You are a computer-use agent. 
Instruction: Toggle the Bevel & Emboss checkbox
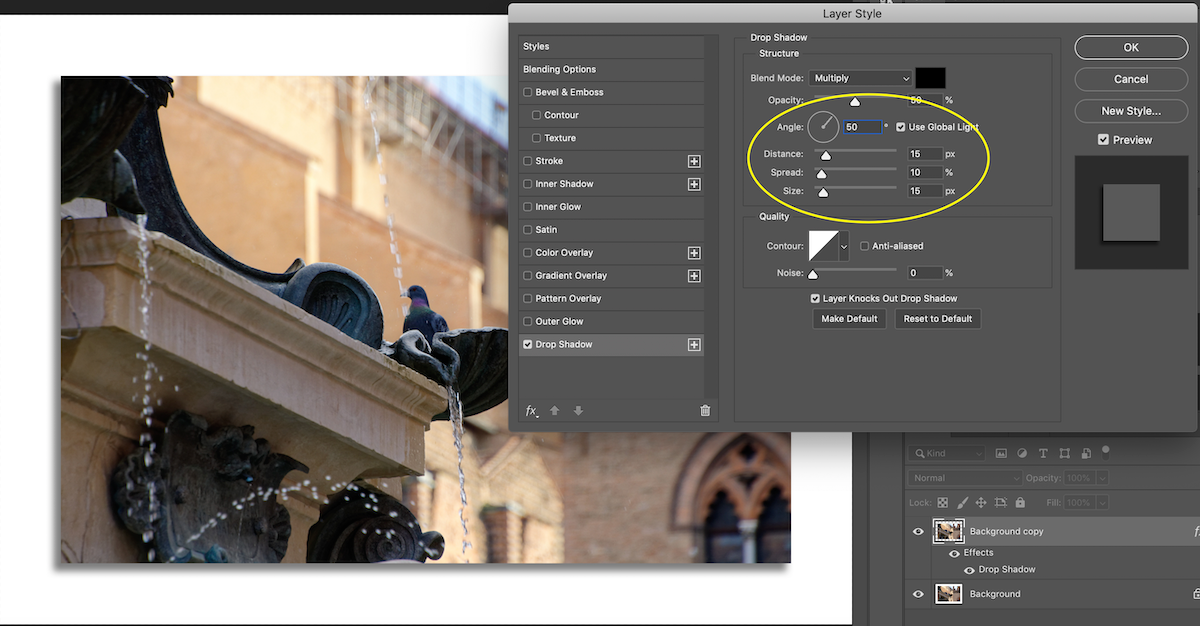(x=528, y=93)
